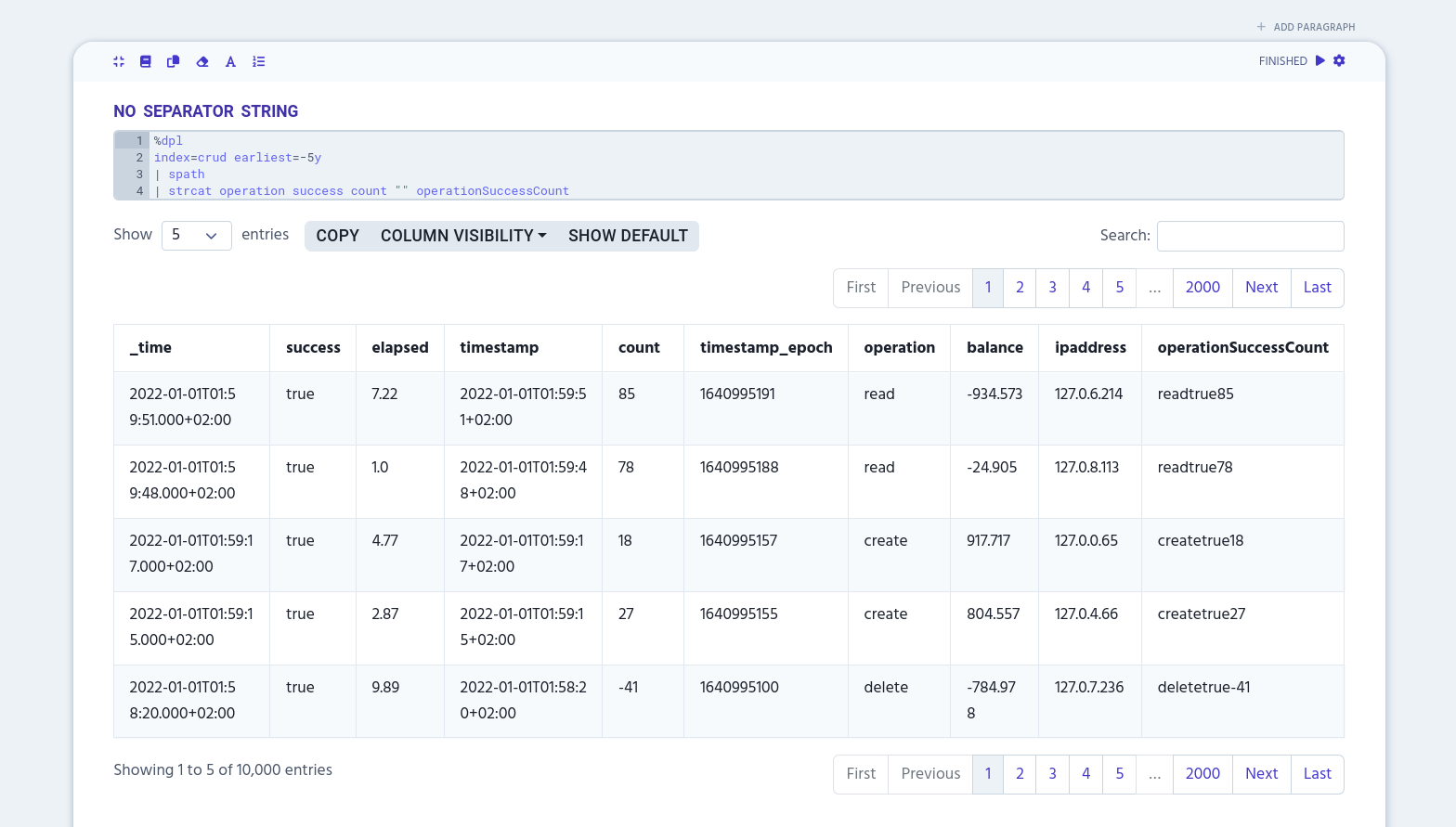Screen dimensions: 1456x827
Task: Focus the Search input field
Action: [x=1251, y=236]
